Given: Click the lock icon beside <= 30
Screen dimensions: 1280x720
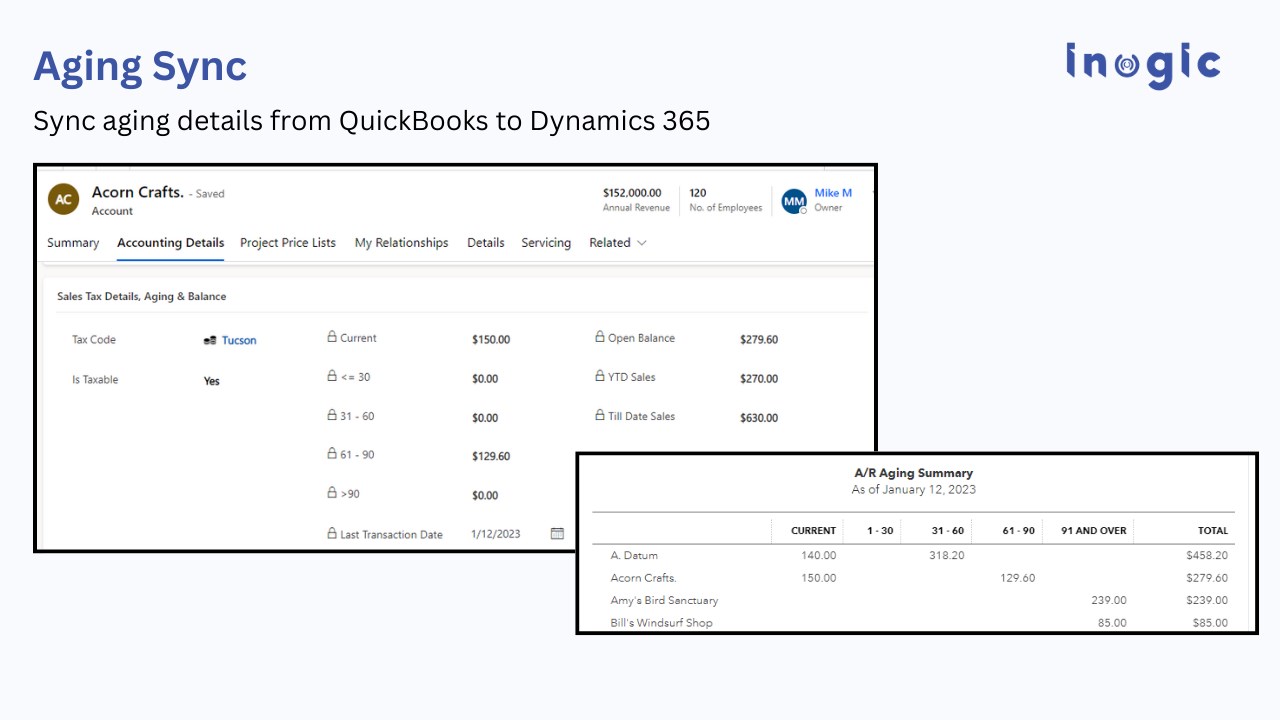Looking at the screenshot, I should tap(333, 376).
